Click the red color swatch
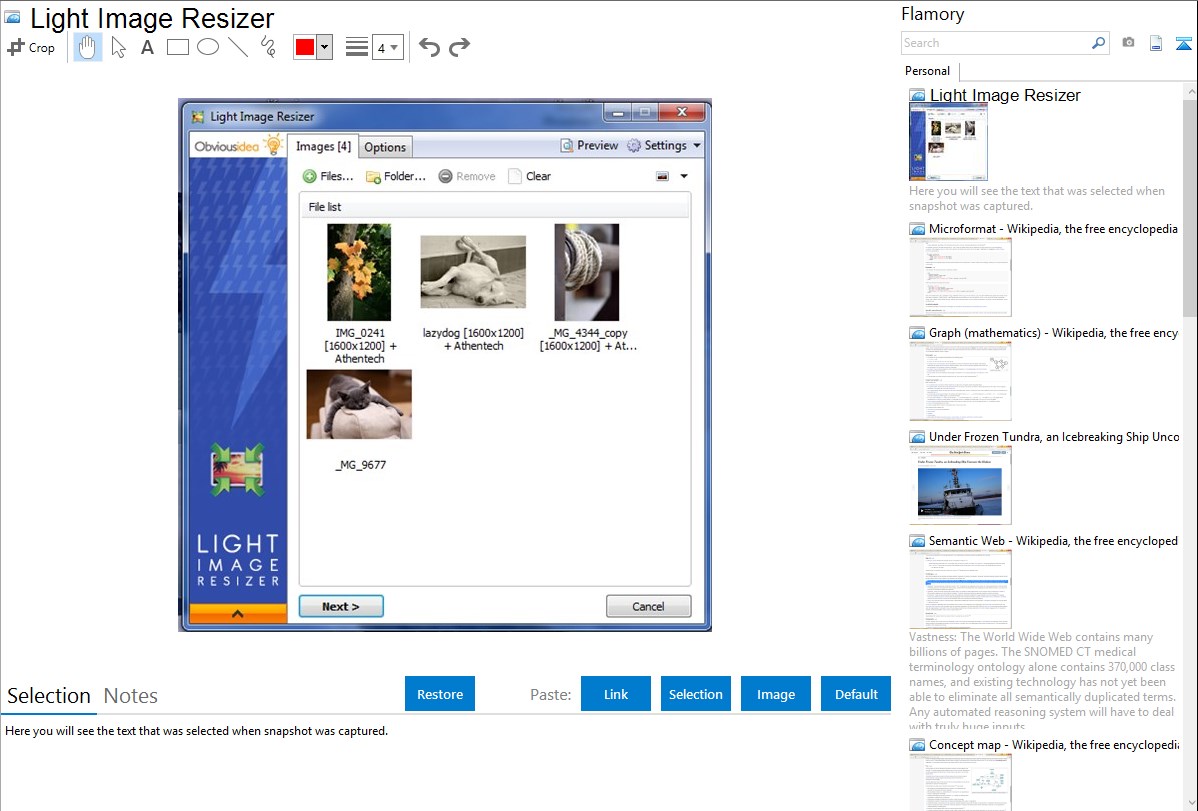The image size is (1198, 811). pyautogui.click(x=305, y=47)
